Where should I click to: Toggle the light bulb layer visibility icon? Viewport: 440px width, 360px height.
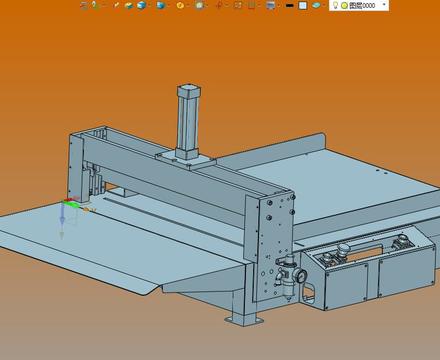pyautogui.click(x=335, y=5)
